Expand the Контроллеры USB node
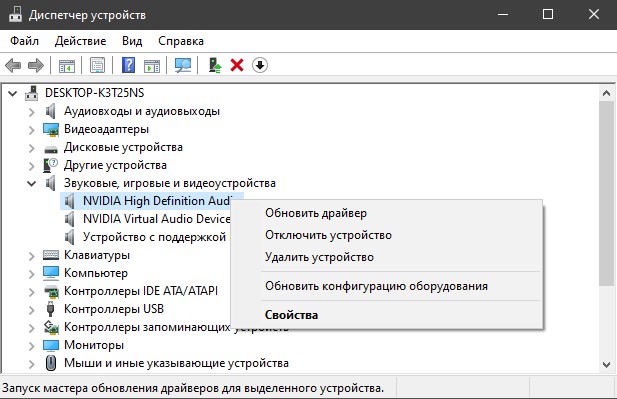Image resolution: width=617 pixels, height=399 pixels. pyautogui.click(x=32, y=310)
